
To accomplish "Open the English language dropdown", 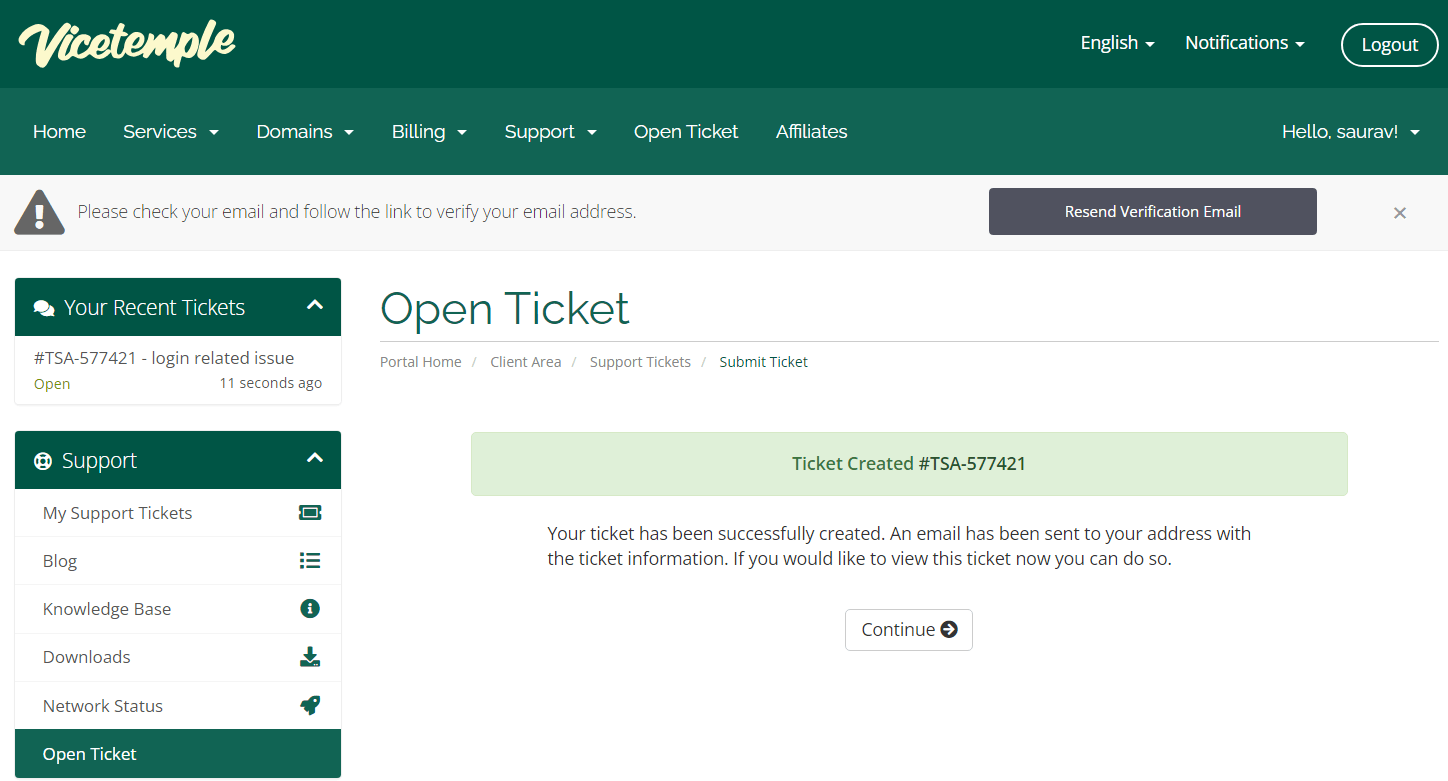I will 1117,43.
